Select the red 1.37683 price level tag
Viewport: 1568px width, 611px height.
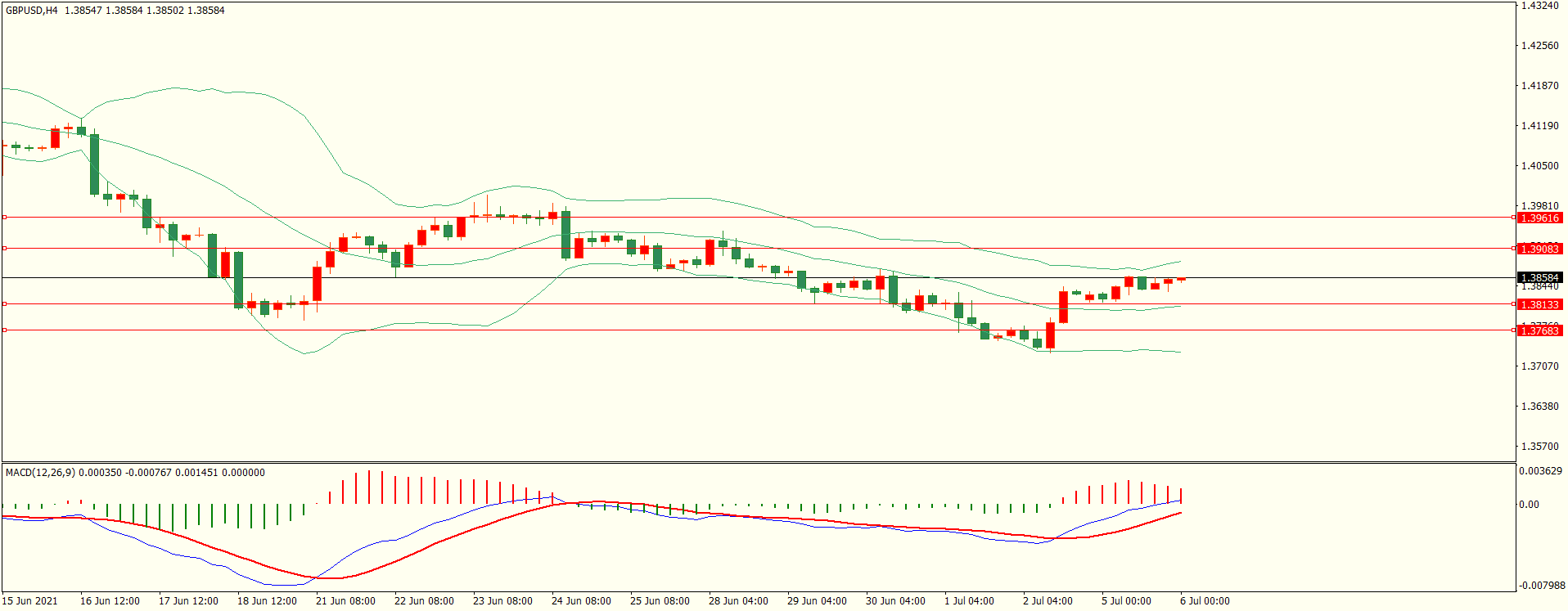1539,330
